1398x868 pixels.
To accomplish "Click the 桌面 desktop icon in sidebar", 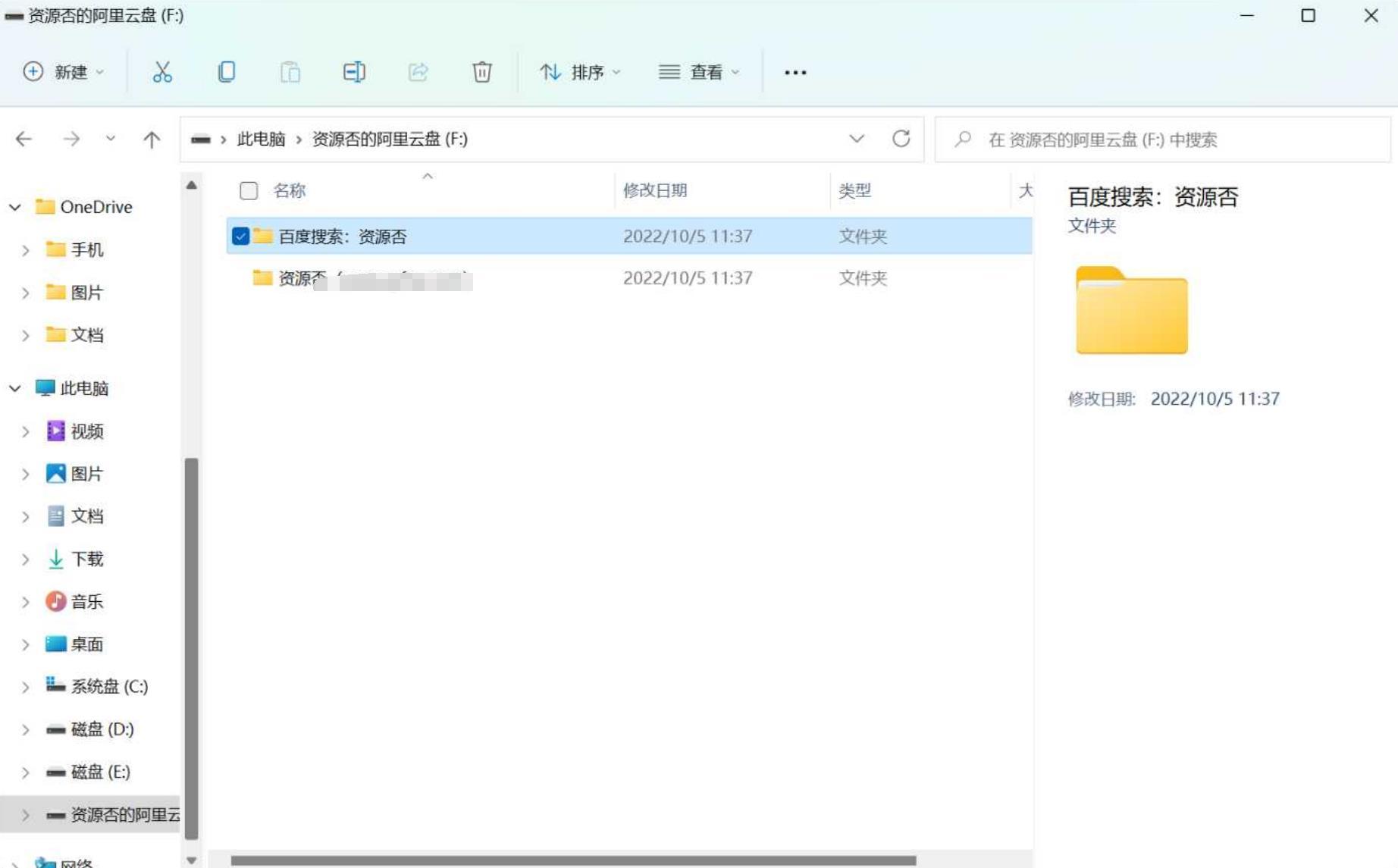I will (x=56, y=644).
